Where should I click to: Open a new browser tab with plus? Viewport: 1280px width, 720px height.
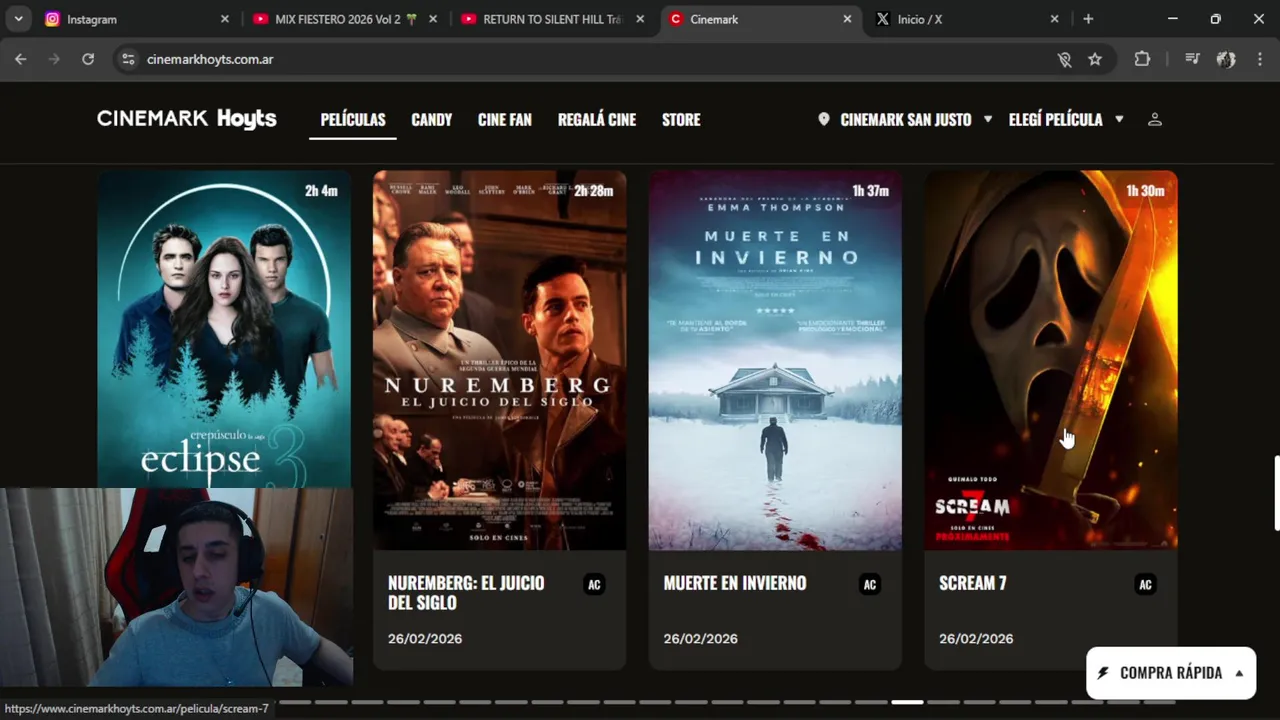coord(1088,19)
